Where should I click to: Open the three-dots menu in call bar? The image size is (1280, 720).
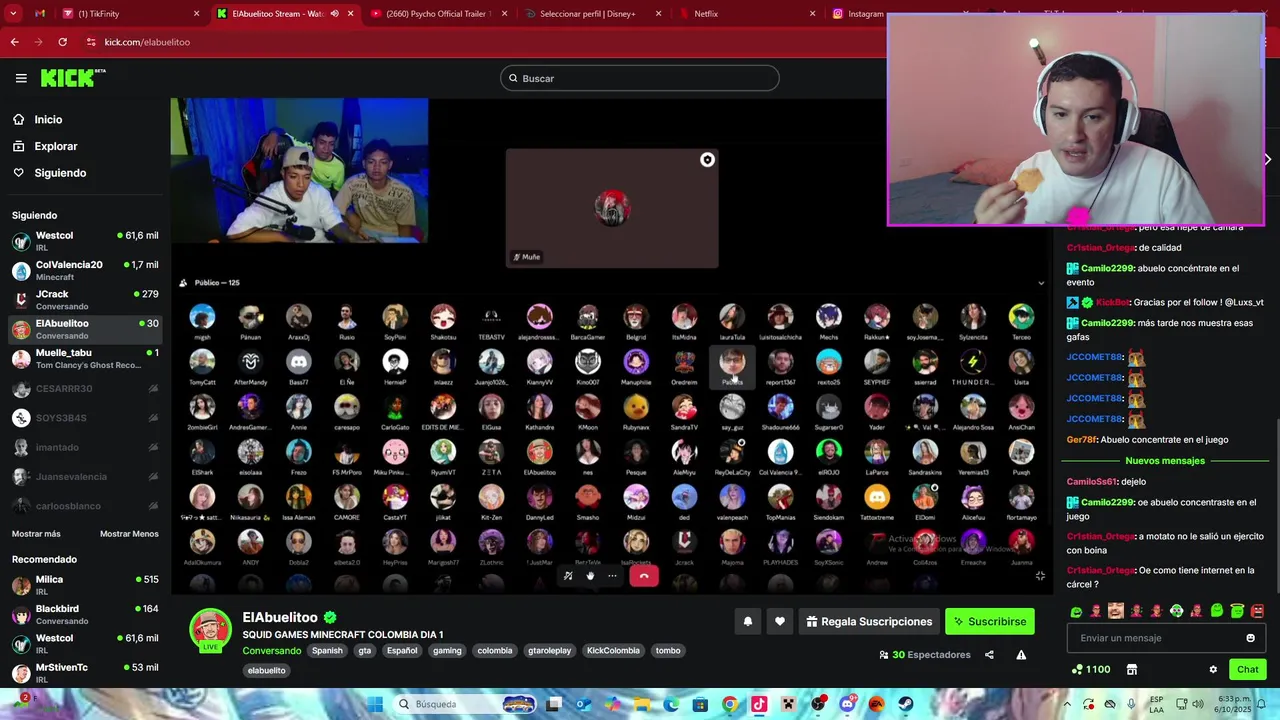pyautogui.click(x=613, y=575)
